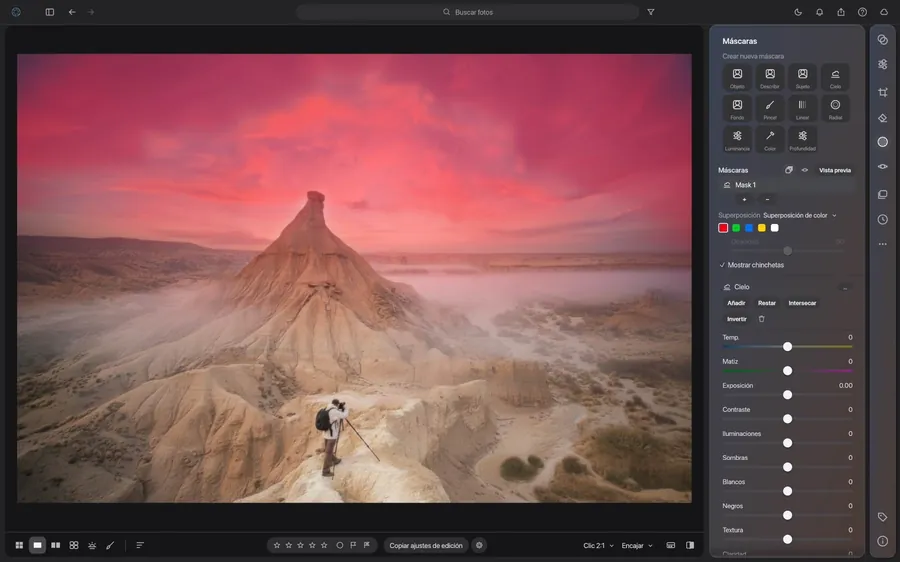Click Intersecar mask button
The height and width of the screenshot is (562, 900).
coord(802,303)
